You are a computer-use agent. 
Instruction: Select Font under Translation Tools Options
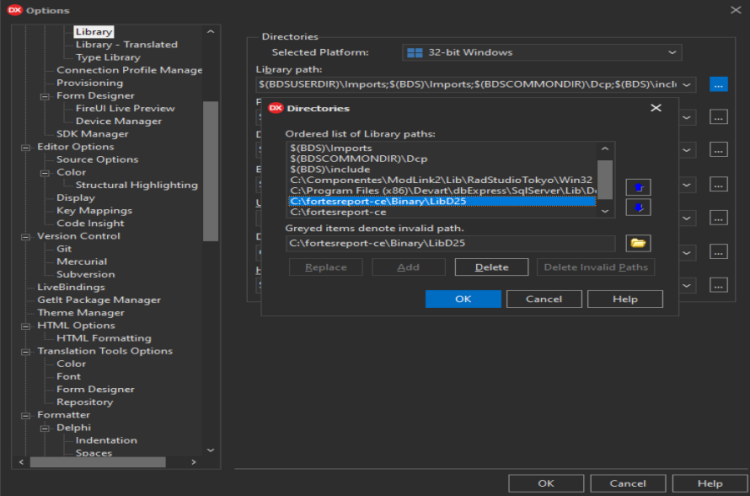[68, 376]
